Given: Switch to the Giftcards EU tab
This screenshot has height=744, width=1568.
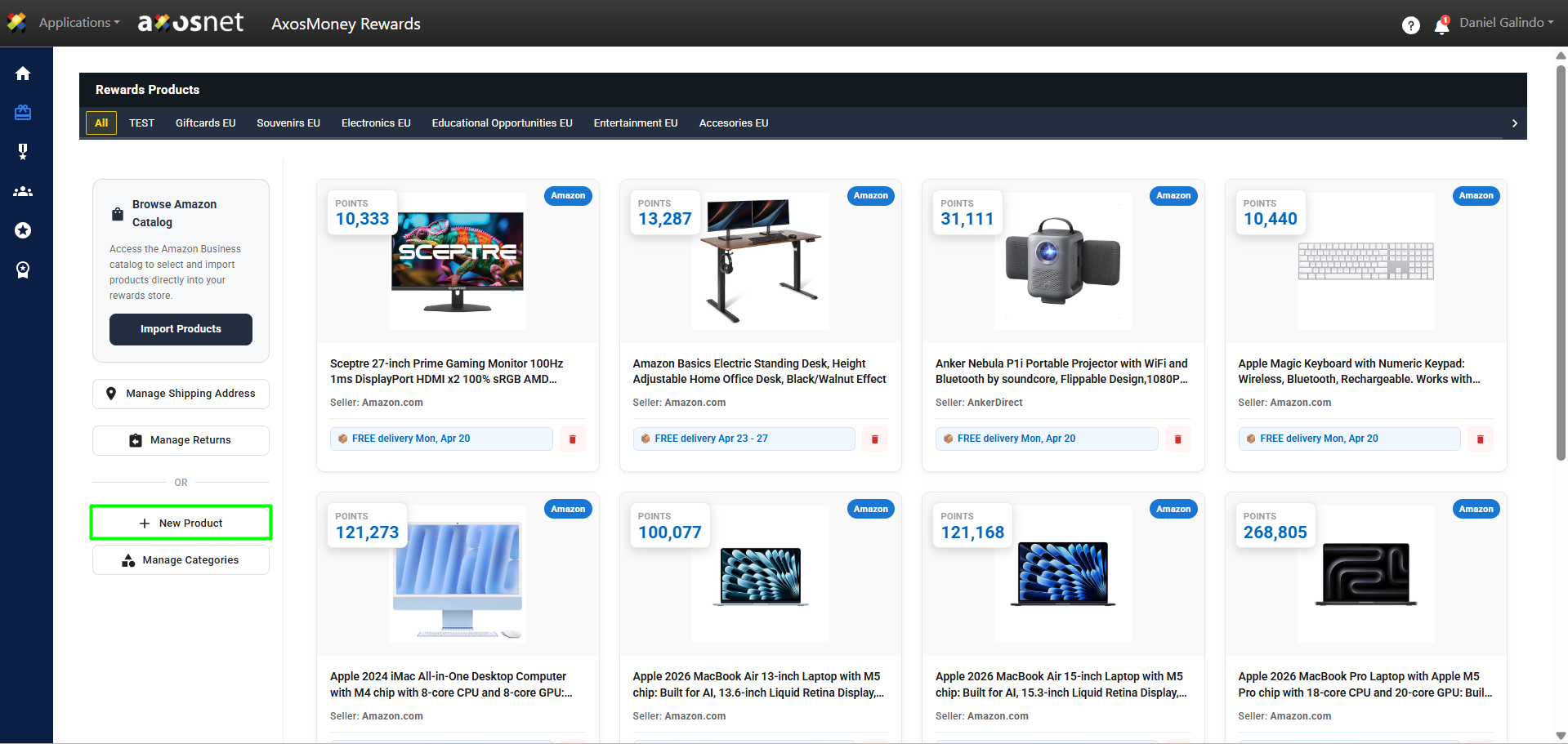Looking at the screenshot, I should point(205,123).
